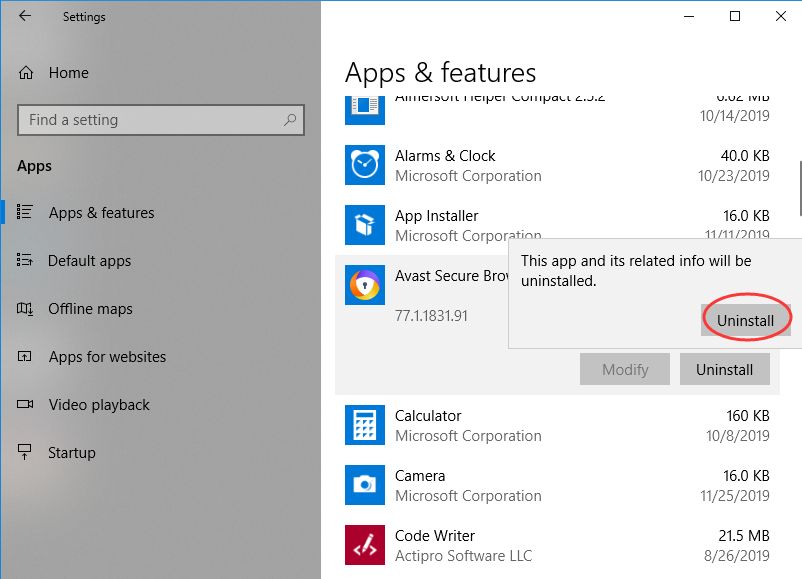Close the Settings window
Viewport: 802px width, 579px height.
(x=781, y=16)
